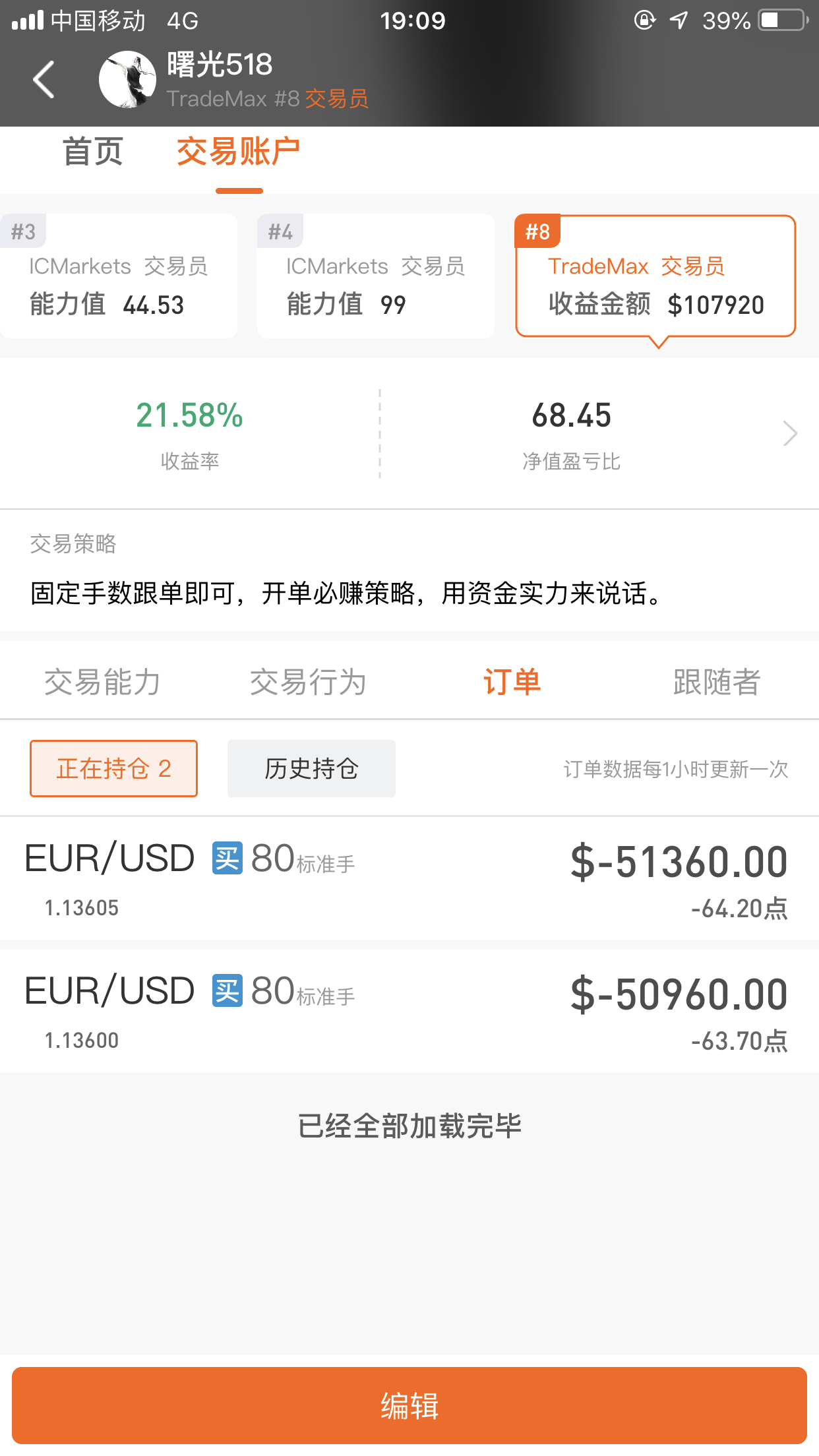Open the 交易能力 tab

click(x=102, y=682)
